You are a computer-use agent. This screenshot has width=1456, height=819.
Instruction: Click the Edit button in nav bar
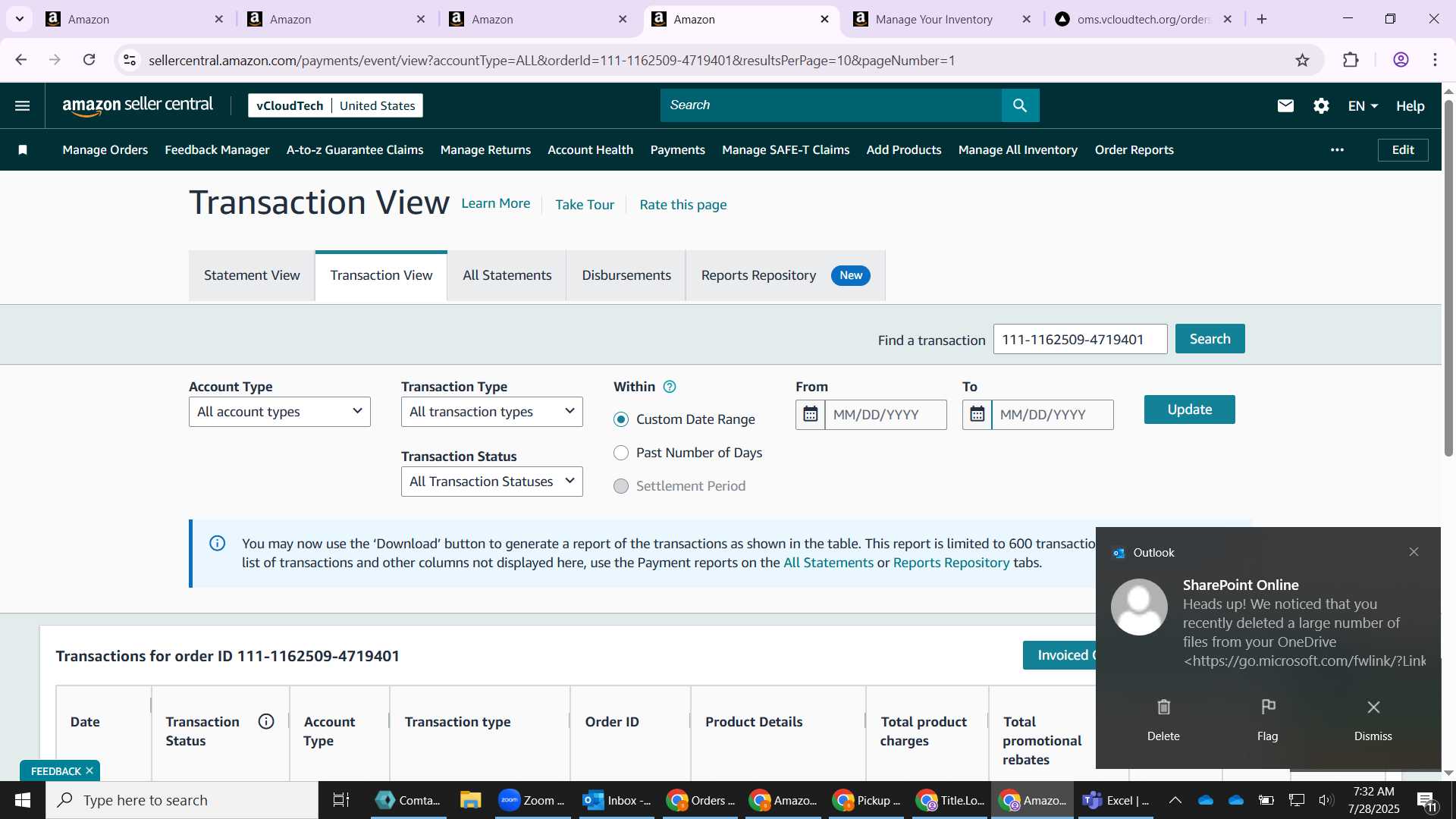pos(1403,150)
